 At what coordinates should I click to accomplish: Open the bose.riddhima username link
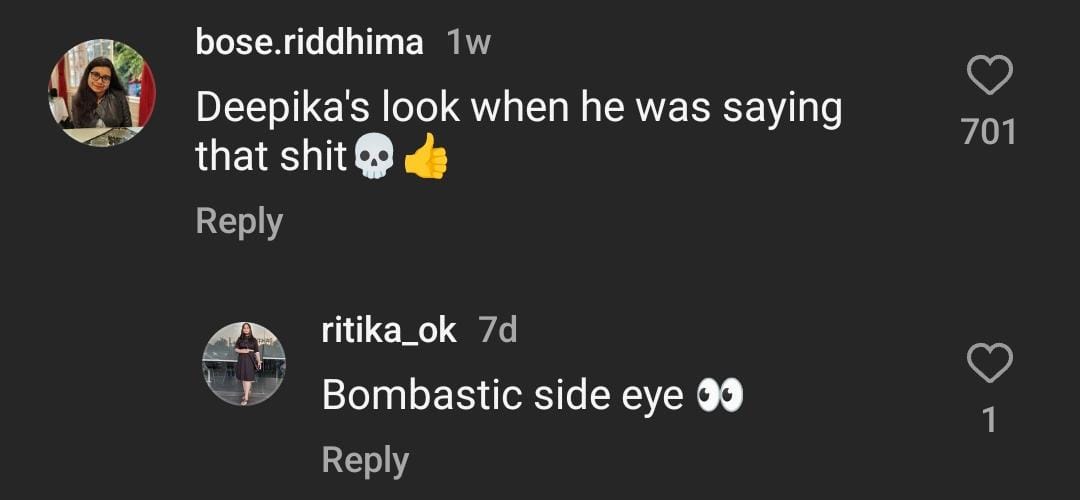pyautogui.click(x=310, y=43)
